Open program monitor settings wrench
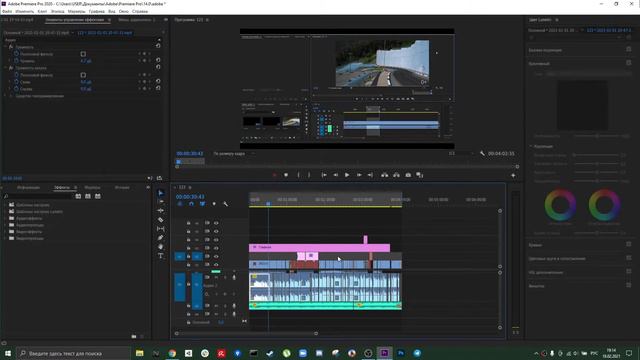The height and width of the screenshot is (360, 640). coord(482,153)
